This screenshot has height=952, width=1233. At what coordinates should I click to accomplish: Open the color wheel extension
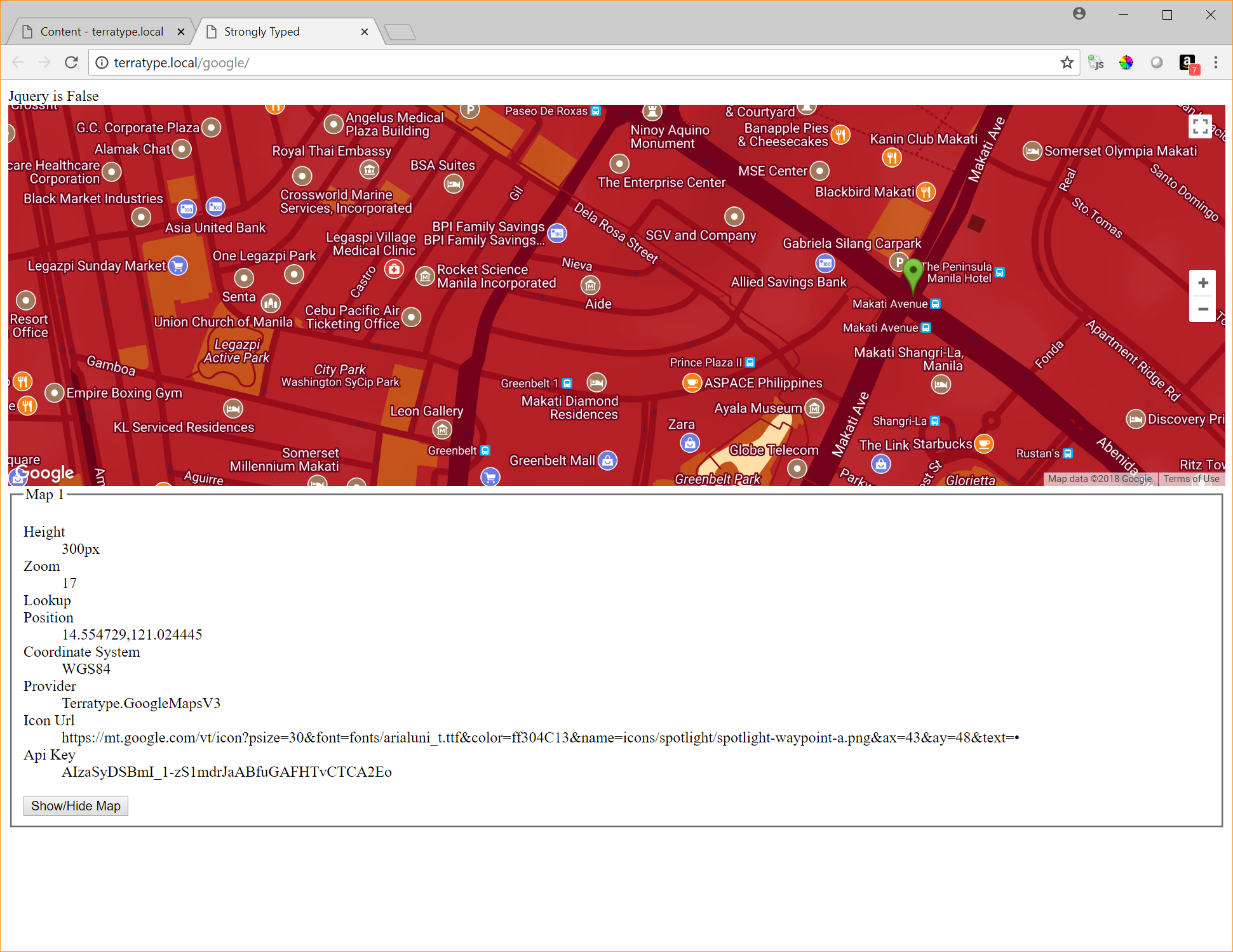pos(1126,62)
